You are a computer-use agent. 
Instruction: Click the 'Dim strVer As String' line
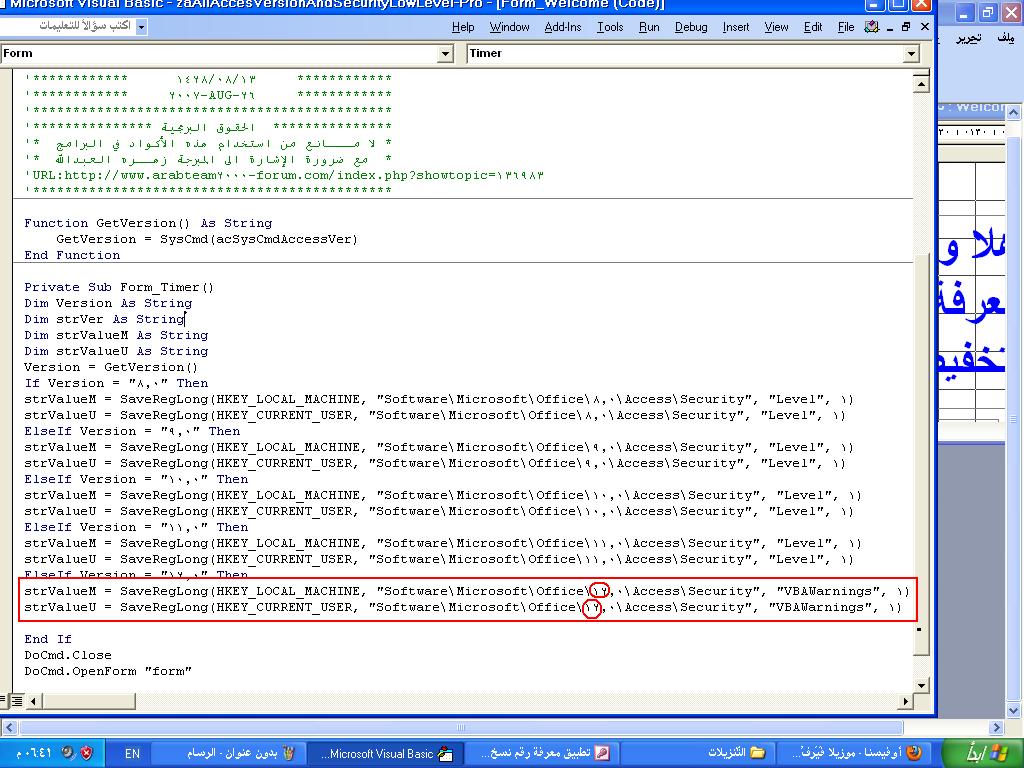pyautogui.click(x=104, y=319)
